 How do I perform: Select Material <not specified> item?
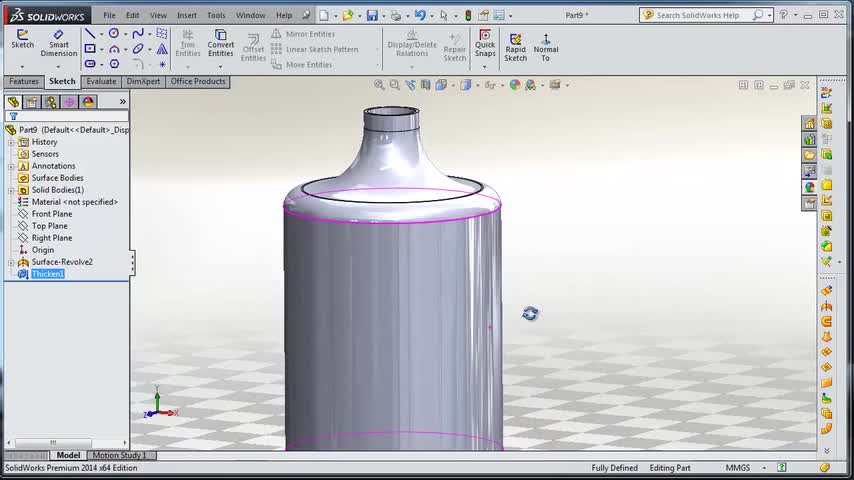75,202
